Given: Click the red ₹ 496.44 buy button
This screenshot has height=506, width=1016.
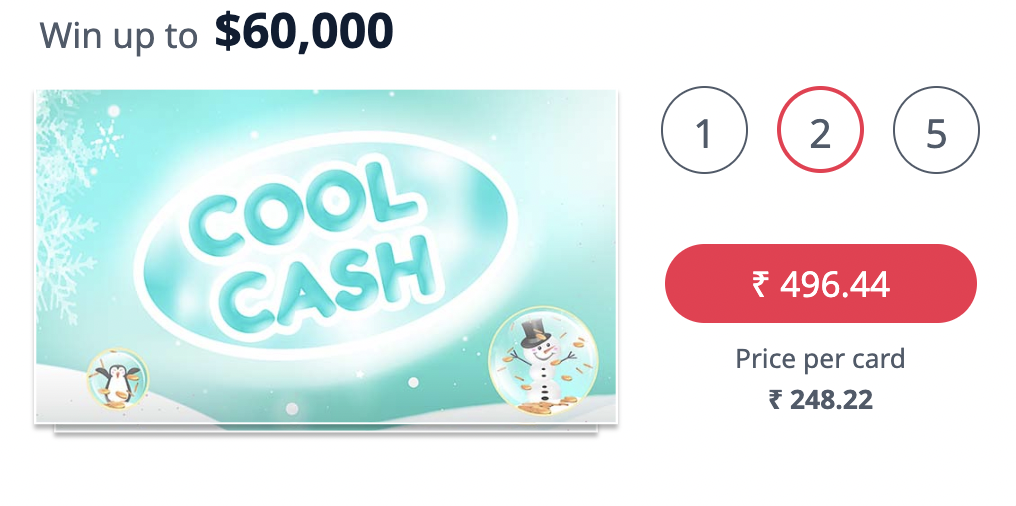Looking at the screenshot, I should coord(820,284).
